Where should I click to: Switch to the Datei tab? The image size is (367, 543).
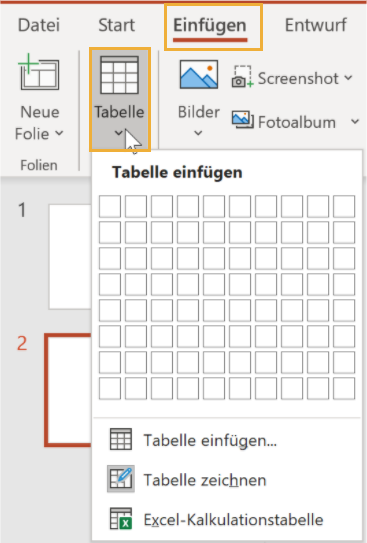coord(39,25)
